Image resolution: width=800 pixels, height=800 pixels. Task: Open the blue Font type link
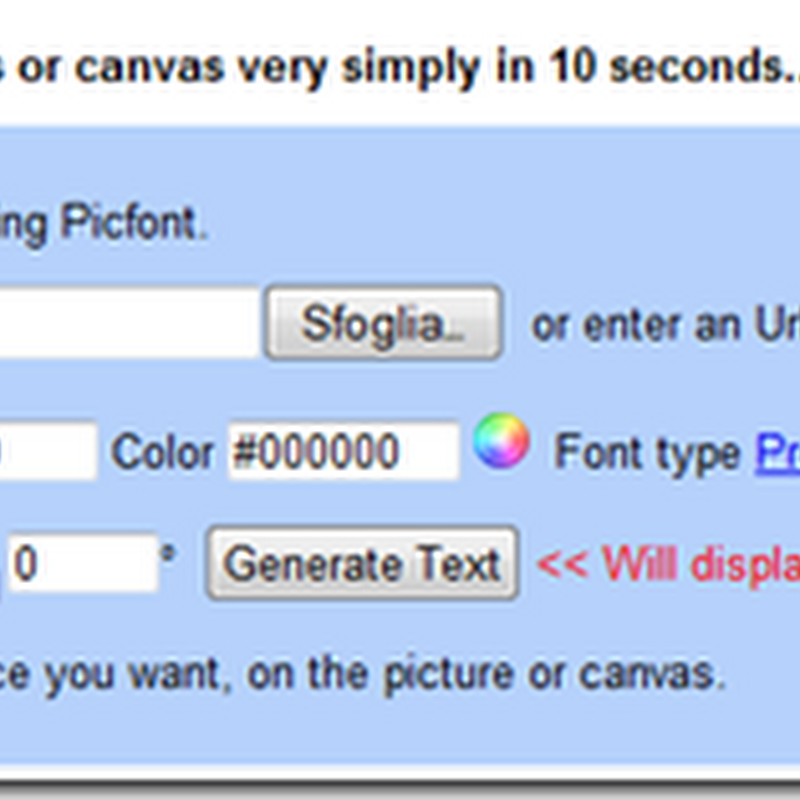coord(778,452)
